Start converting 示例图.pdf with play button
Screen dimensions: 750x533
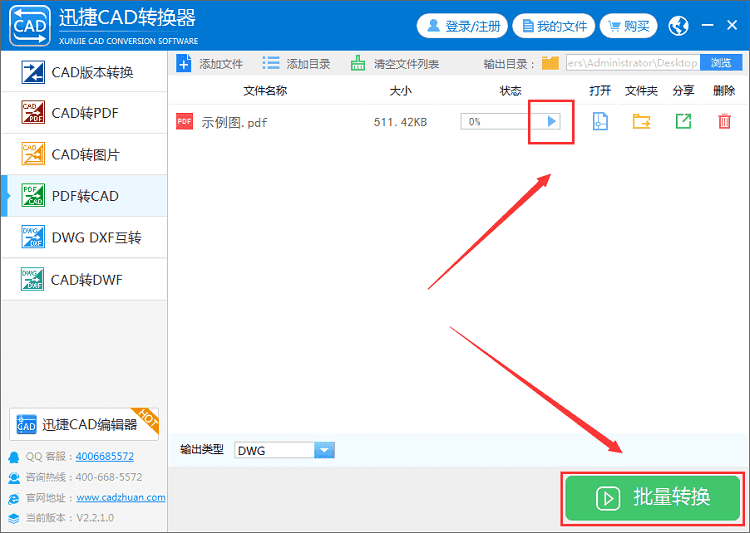pyautogui.click(x=551, y=121)
